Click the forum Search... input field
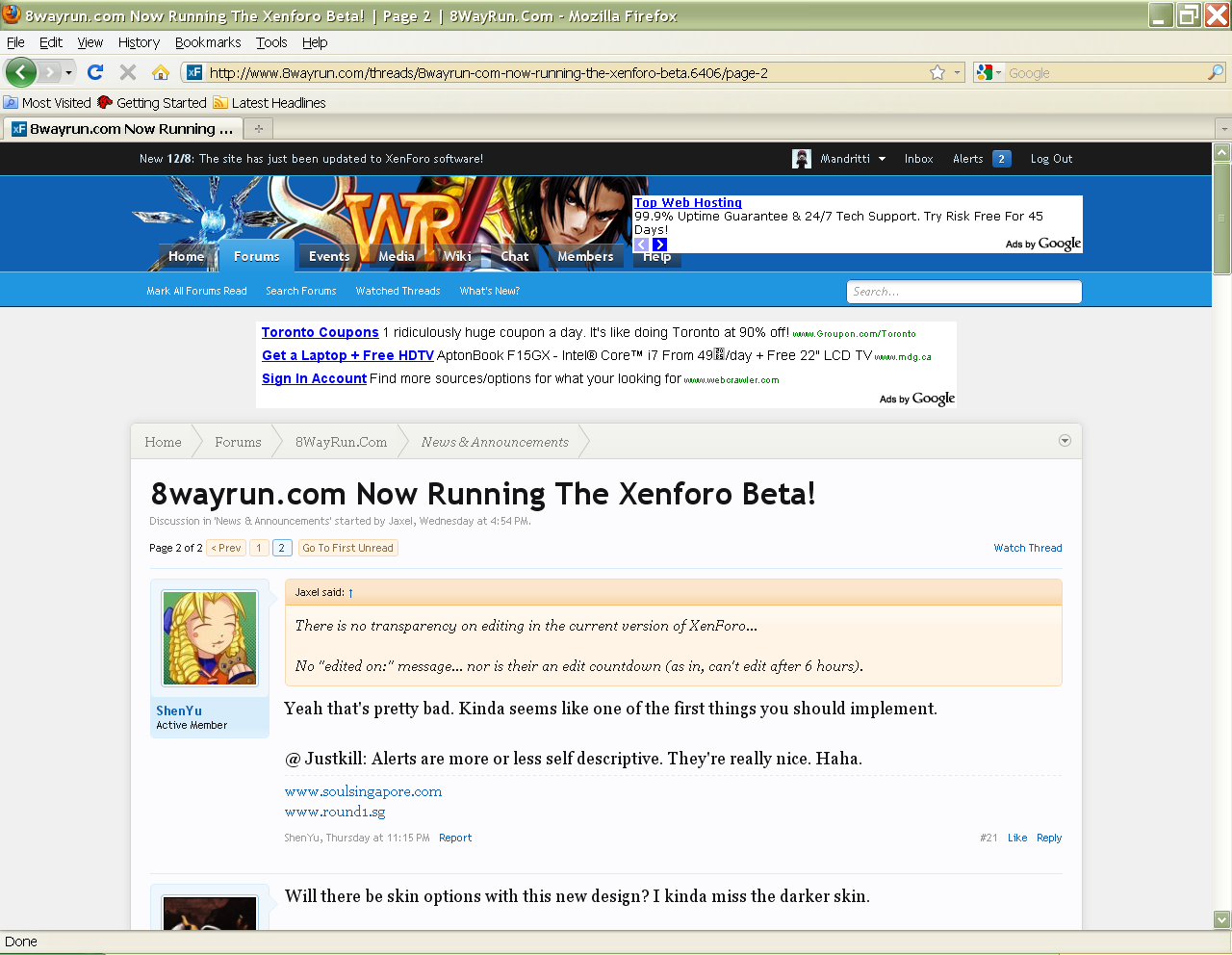 coord(964,292)
